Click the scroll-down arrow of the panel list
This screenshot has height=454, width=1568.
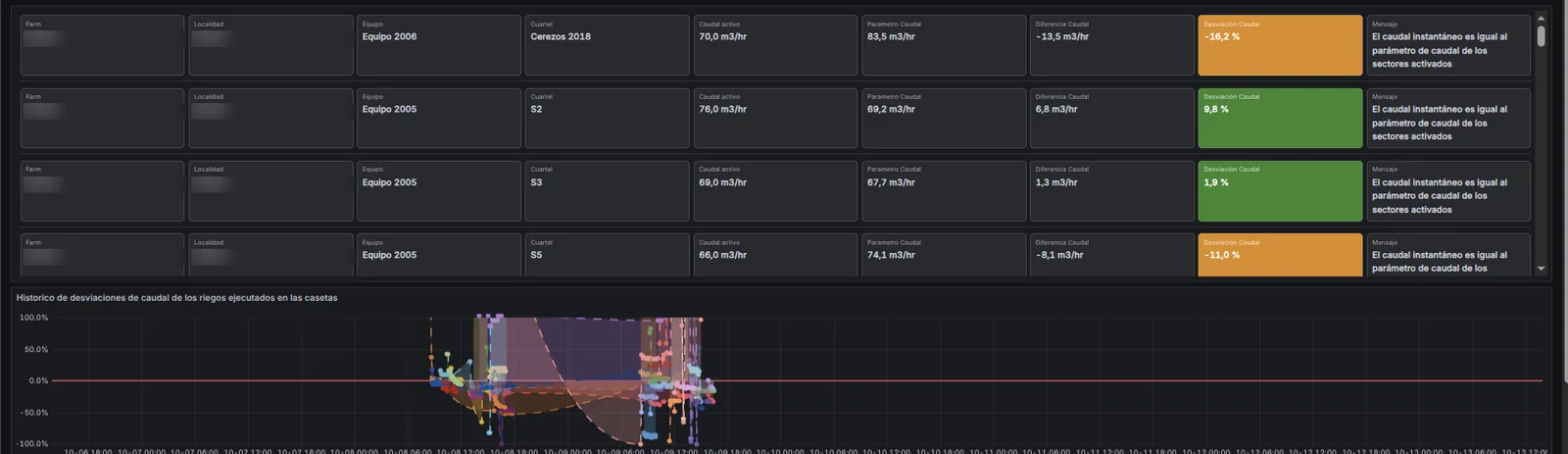point(1541,269)
